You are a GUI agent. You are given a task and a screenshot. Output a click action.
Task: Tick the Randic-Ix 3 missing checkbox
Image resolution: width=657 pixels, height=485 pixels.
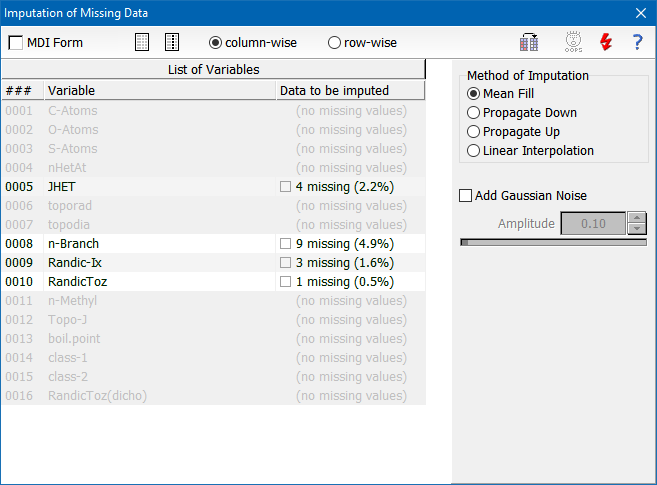click(x=285, y=263)
